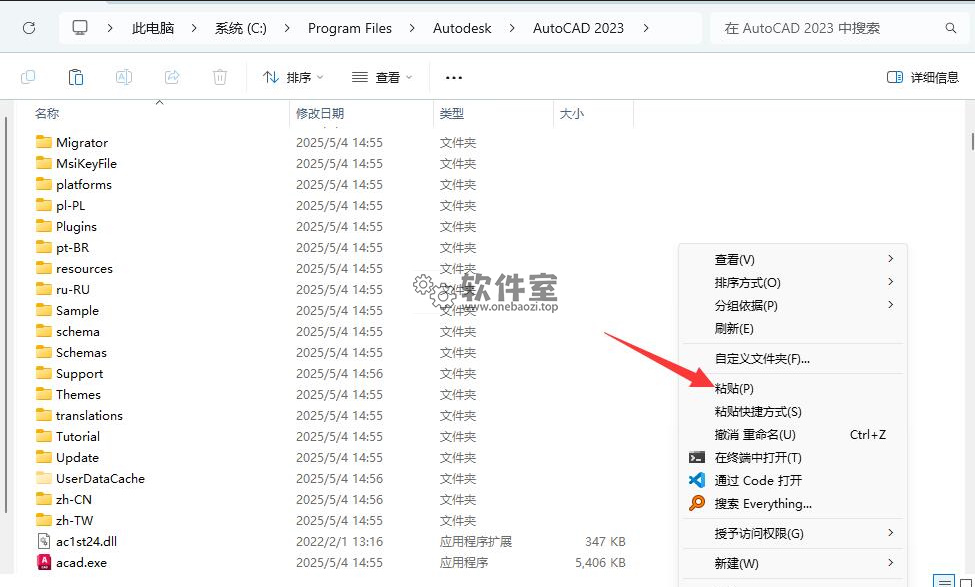The image size is (975, 587).
Task: Click Program Files breadcrumb
Action: click(x=350, y=28)
